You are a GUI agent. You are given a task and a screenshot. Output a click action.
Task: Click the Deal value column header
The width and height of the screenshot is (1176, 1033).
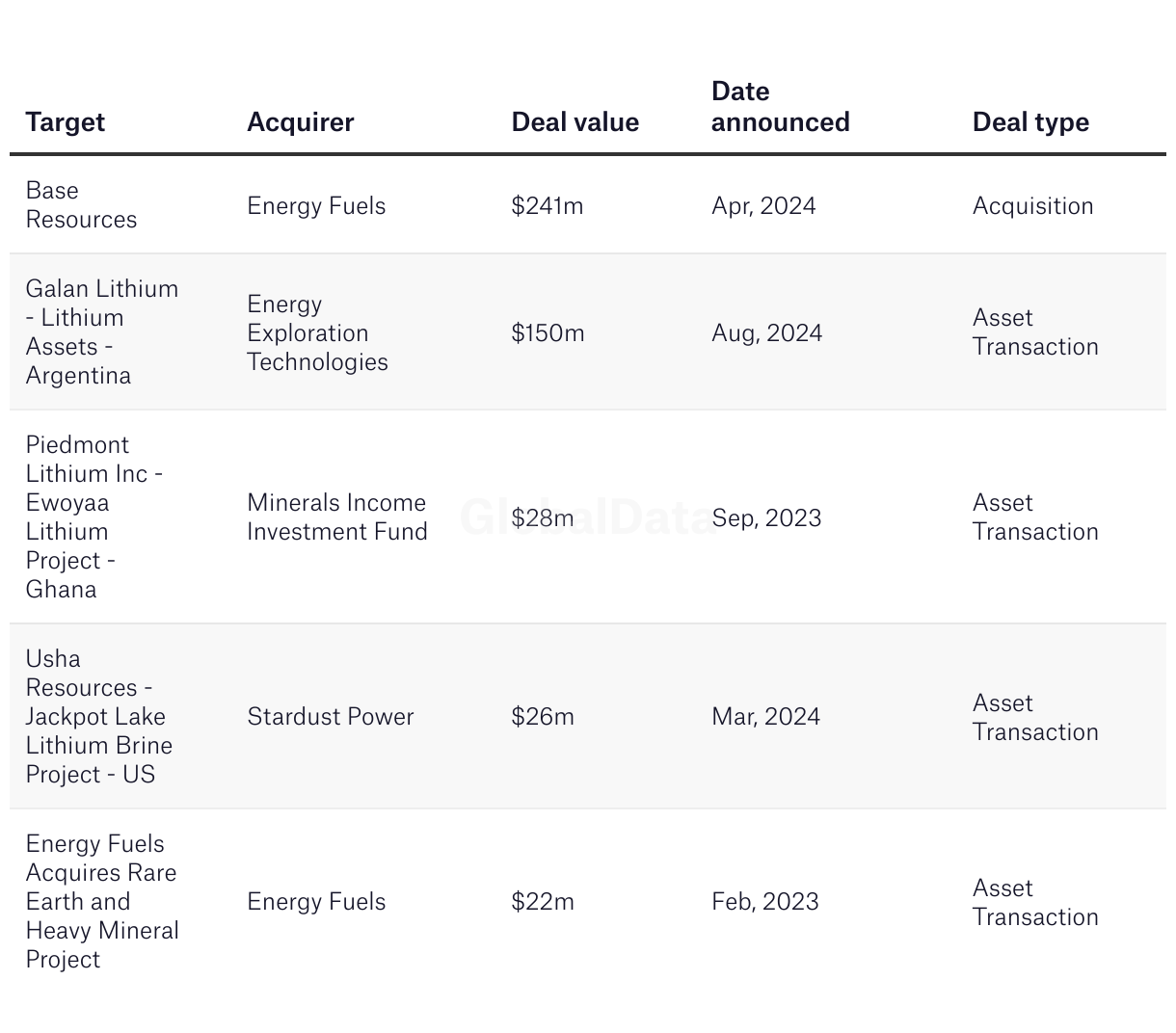575,122
